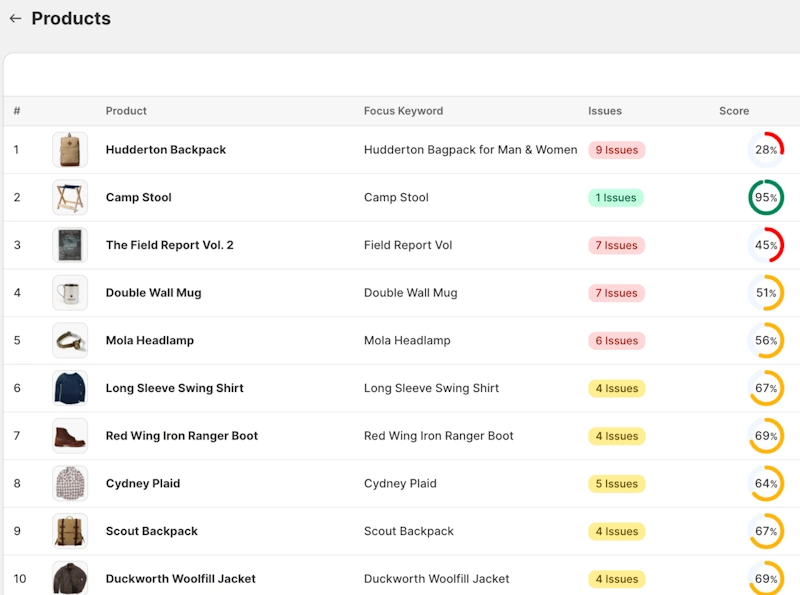This screenshot has width=800, height=595.
Task: Click the Issues column header
Action: click(605, 111)
